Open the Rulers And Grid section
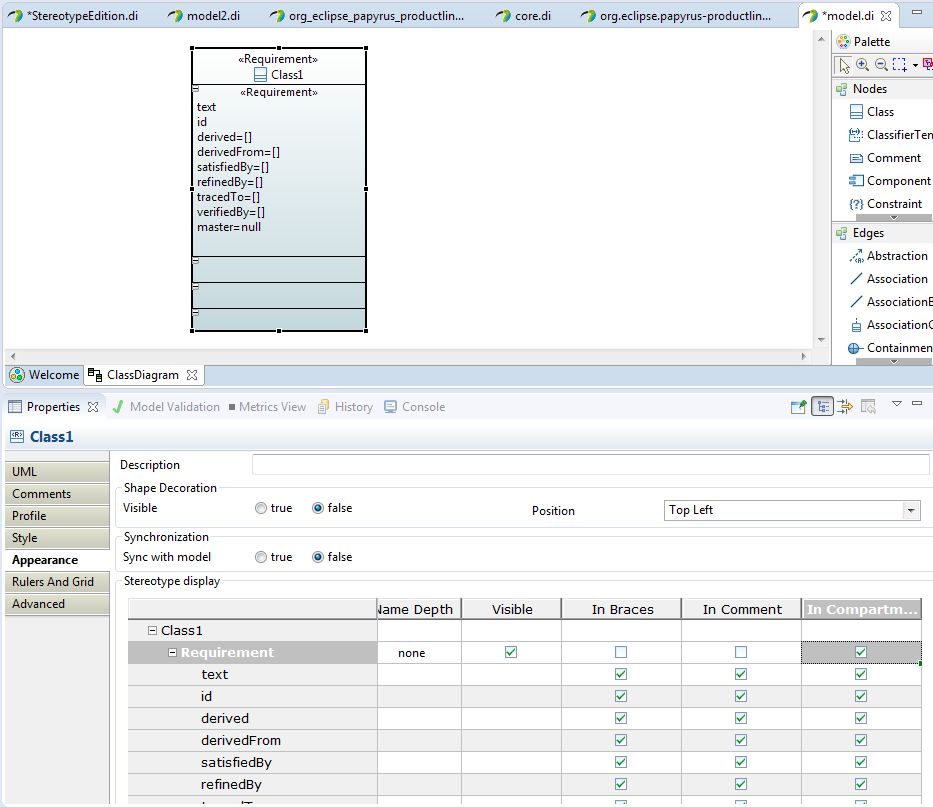Screen dimensions: 933x807 [x=57, y=582]
